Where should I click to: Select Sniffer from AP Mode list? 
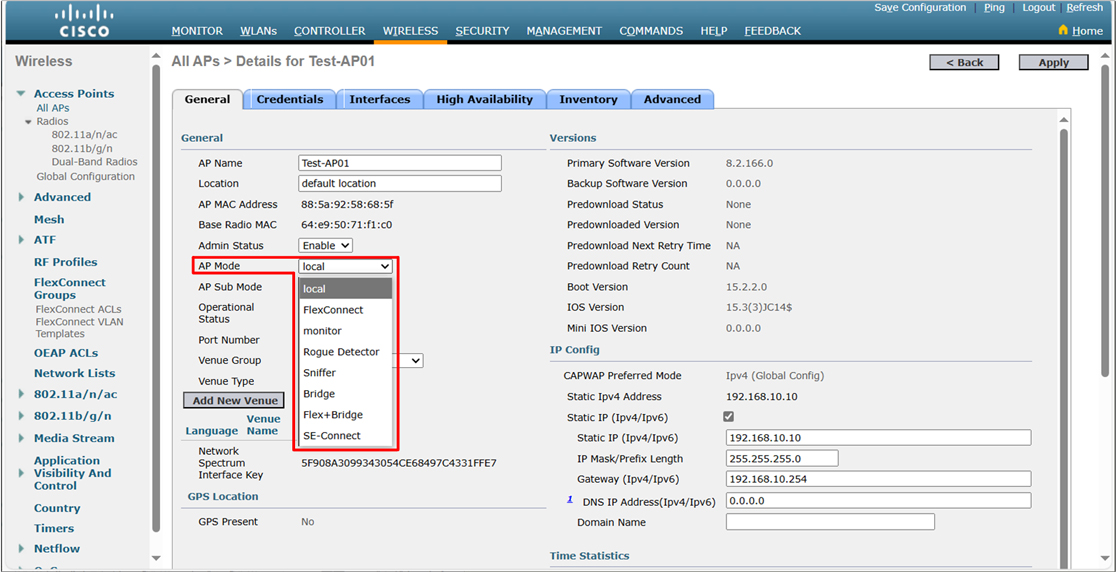click(x=345, y=373)
